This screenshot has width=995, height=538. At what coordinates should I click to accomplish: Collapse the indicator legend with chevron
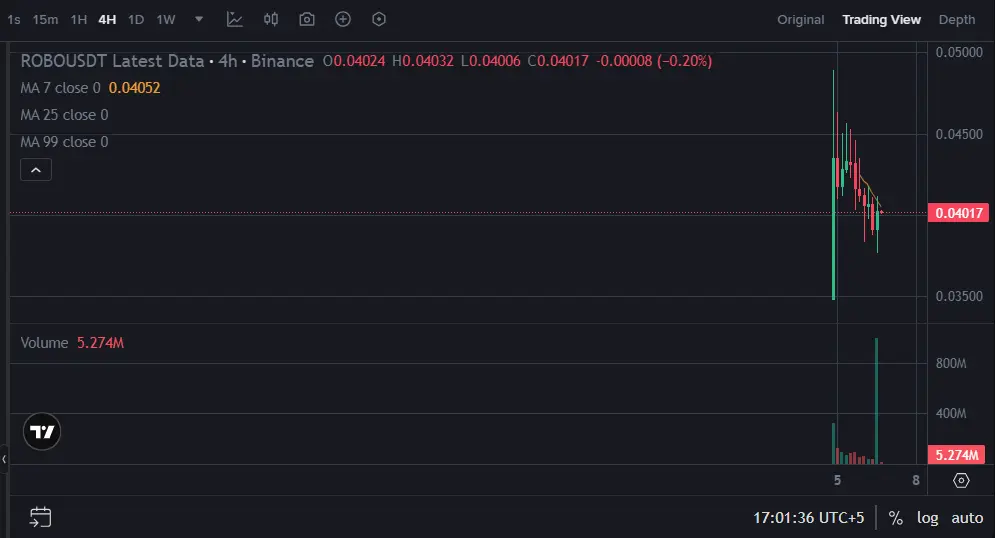[x=36, y=170]
